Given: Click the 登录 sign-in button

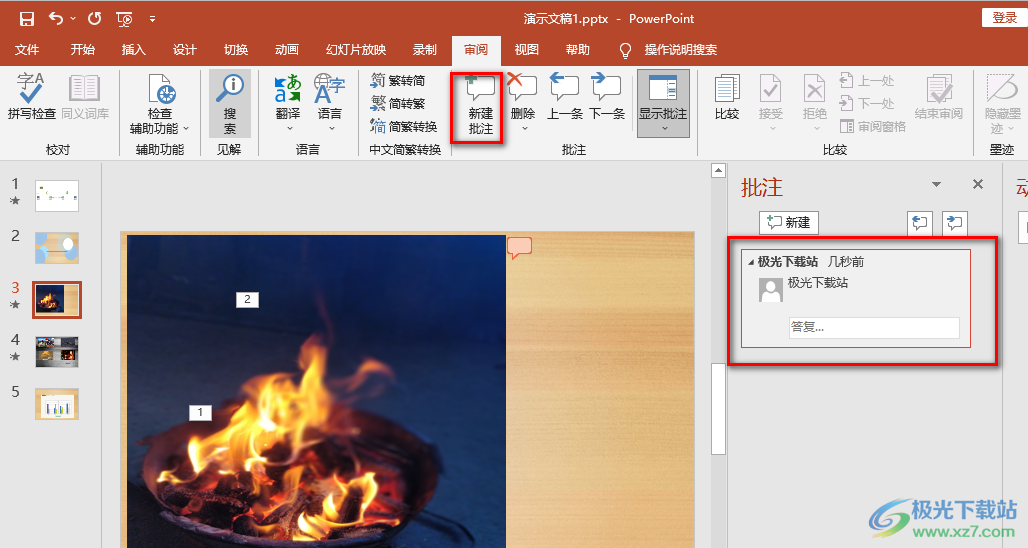Looking at the screenshot, I should pos(1004,18).
